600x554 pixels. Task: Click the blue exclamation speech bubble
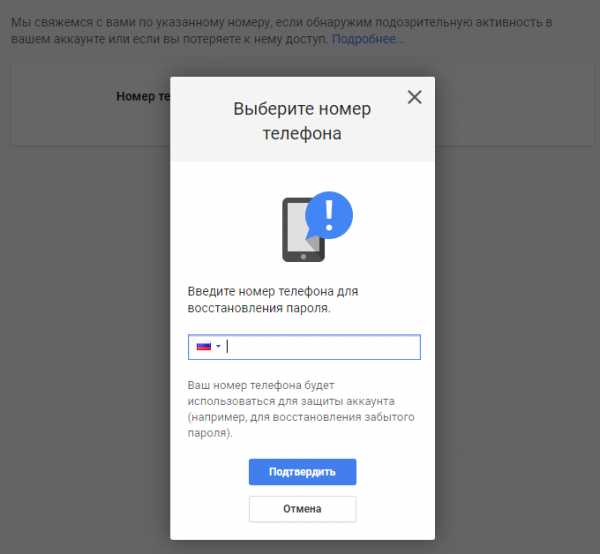pos(329,216)
